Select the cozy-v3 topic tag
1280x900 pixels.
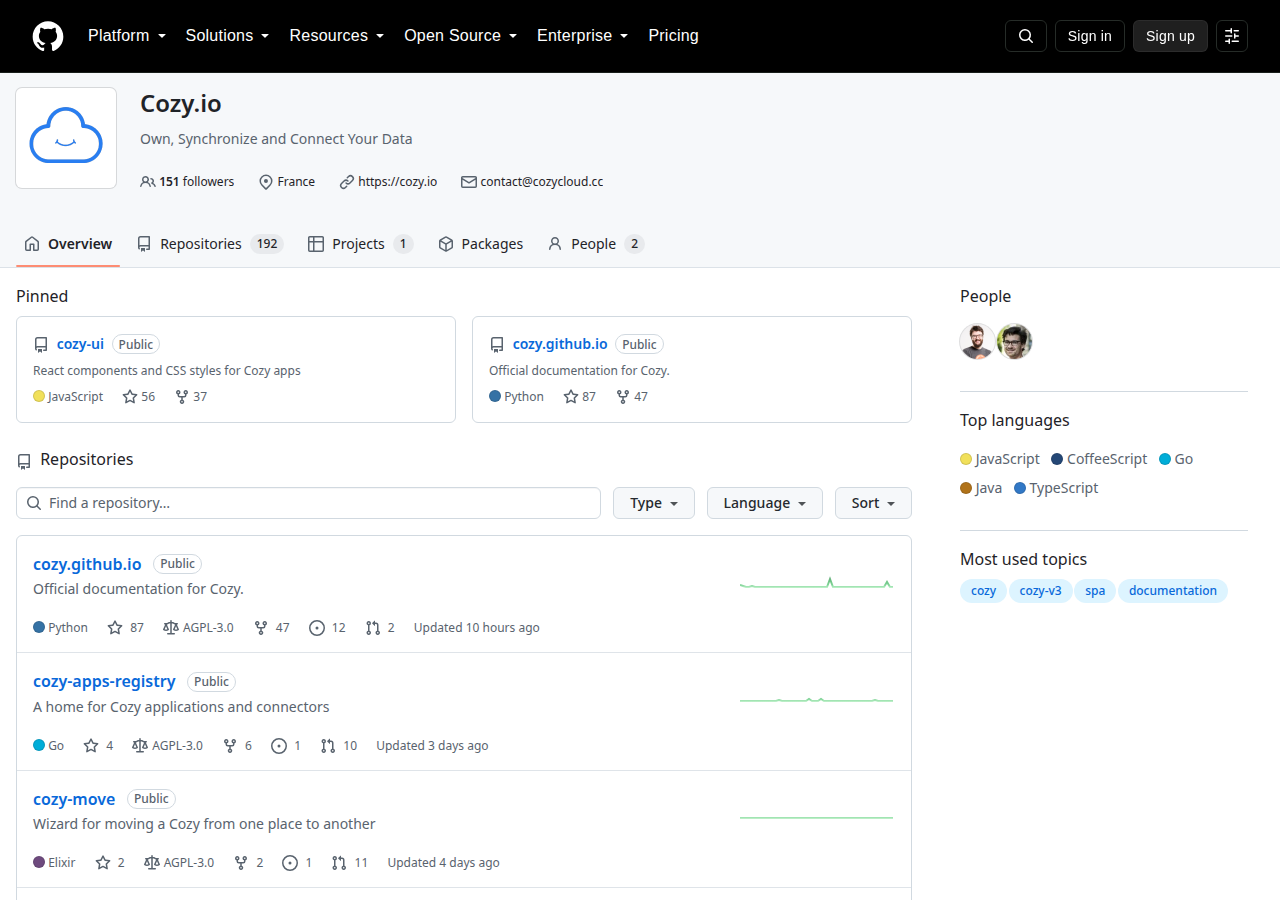(x=1040, y=591)
